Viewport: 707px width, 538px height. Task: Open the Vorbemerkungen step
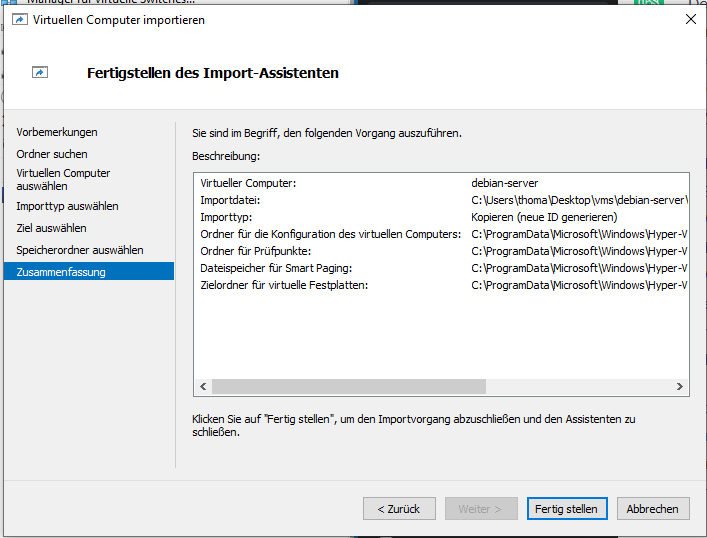click(x=57, y=132)
